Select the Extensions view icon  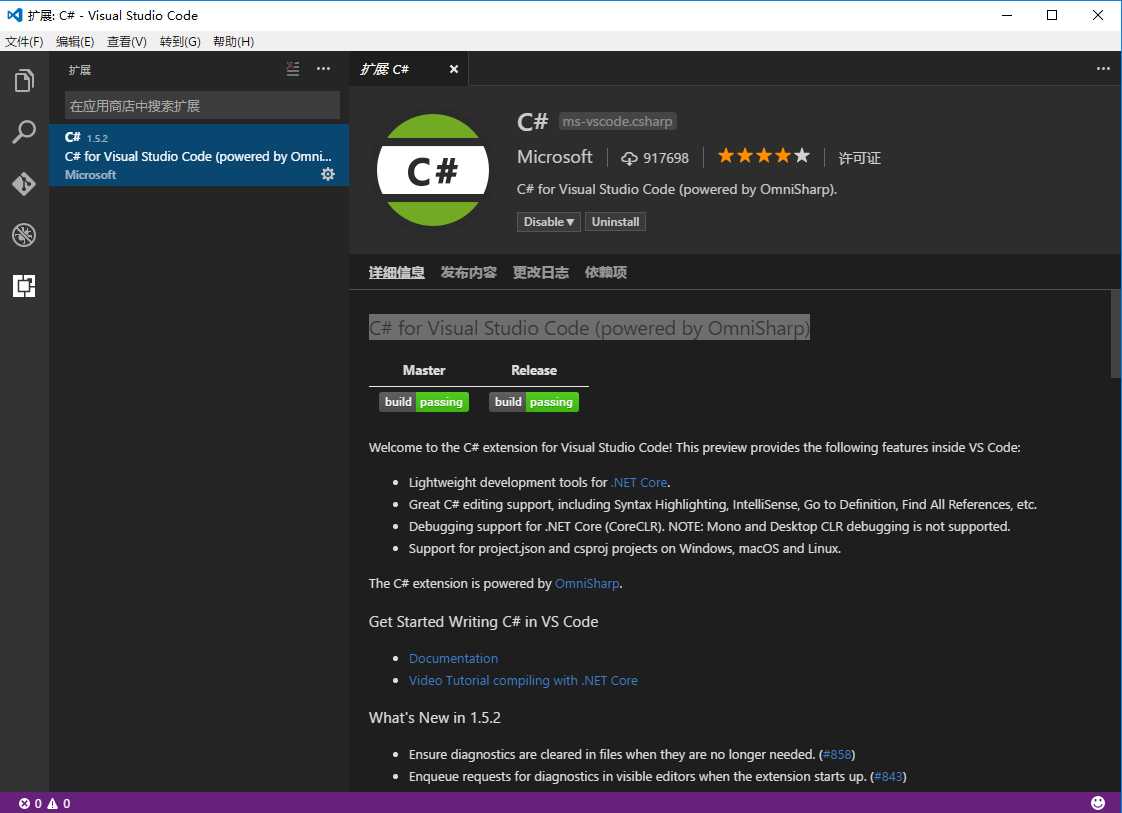pyautogui.click(x=24, y=286)
